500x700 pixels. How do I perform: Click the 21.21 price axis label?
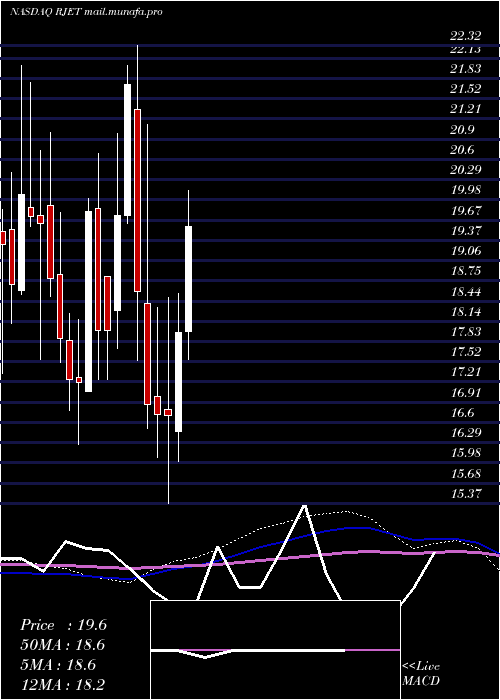[x=465, y=109]
